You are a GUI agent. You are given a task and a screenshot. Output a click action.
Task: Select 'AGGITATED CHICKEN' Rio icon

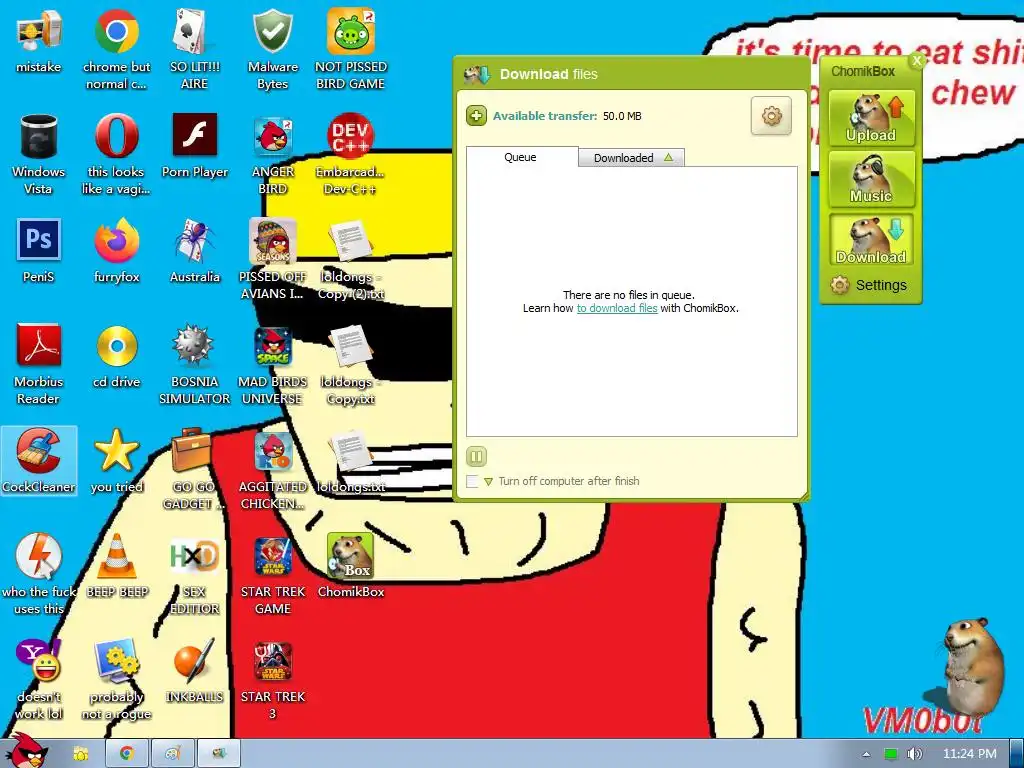(x=273, y=470)
